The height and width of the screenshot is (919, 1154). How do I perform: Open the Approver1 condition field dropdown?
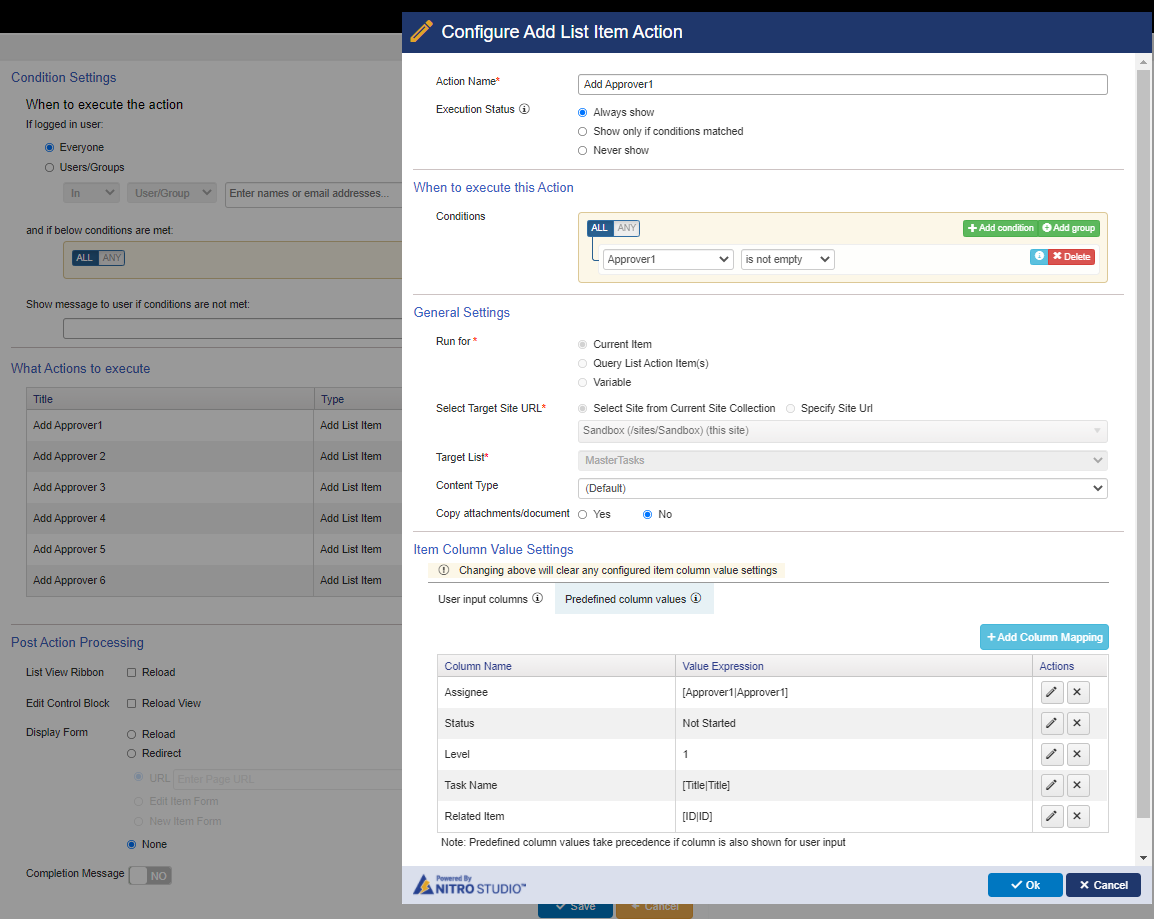[668, 259]
